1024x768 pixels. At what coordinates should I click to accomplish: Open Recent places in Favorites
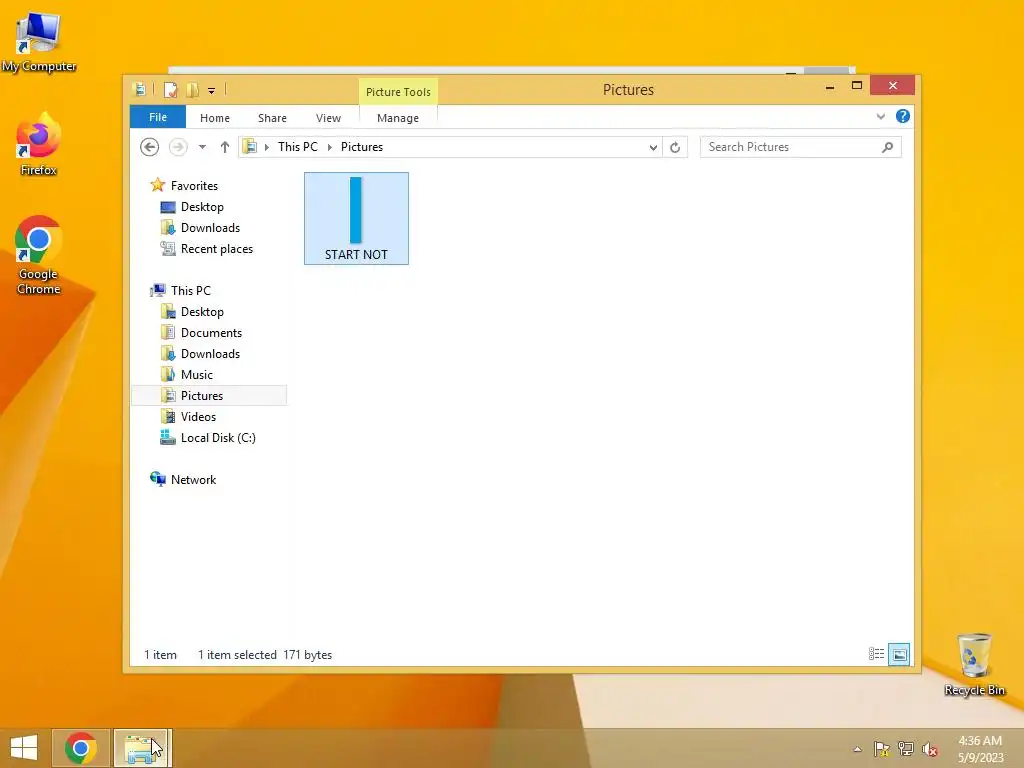click(x=216, y=249)
